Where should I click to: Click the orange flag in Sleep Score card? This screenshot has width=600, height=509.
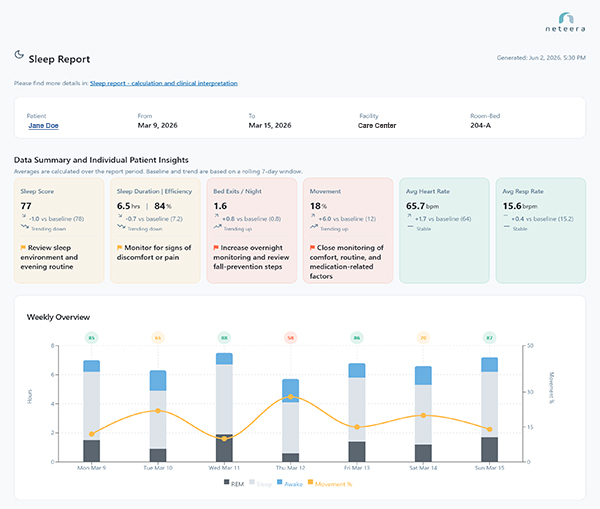pos(23,248)
